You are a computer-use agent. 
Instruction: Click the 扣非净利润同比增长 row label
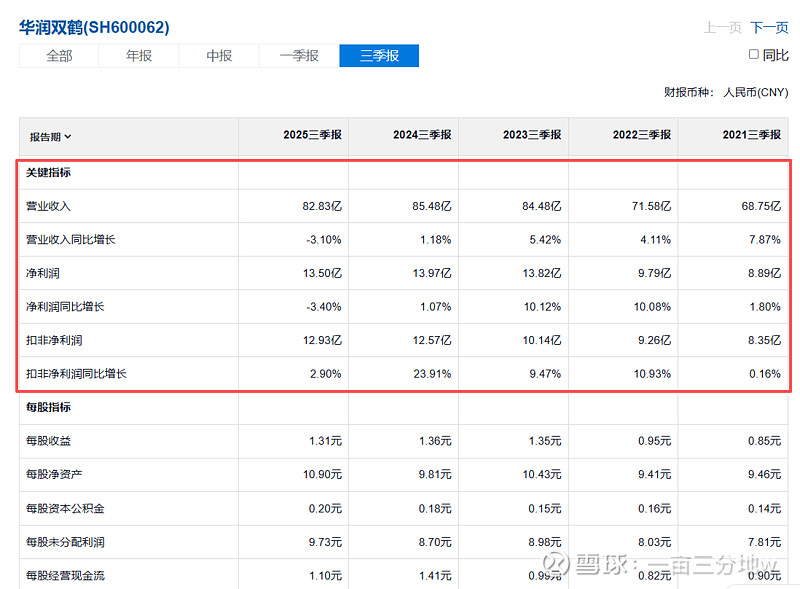pos(76,374)
